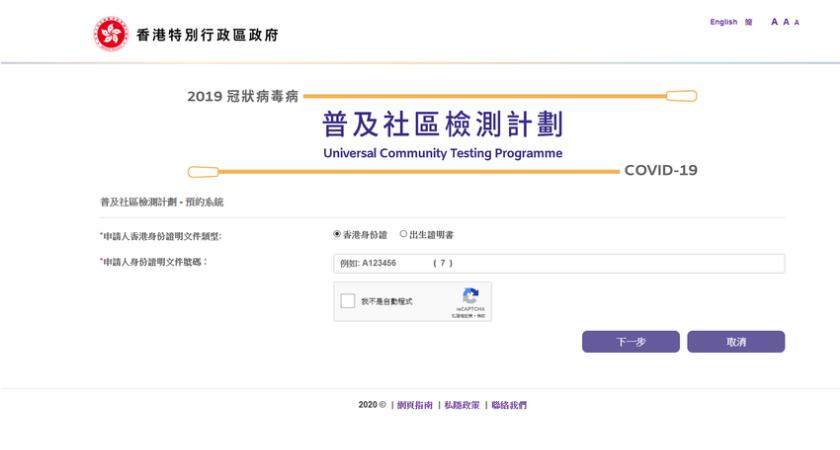Click the reCAPTCHA logo icon
The height and width of the screenshot is (450, 840).
[471, 296]
